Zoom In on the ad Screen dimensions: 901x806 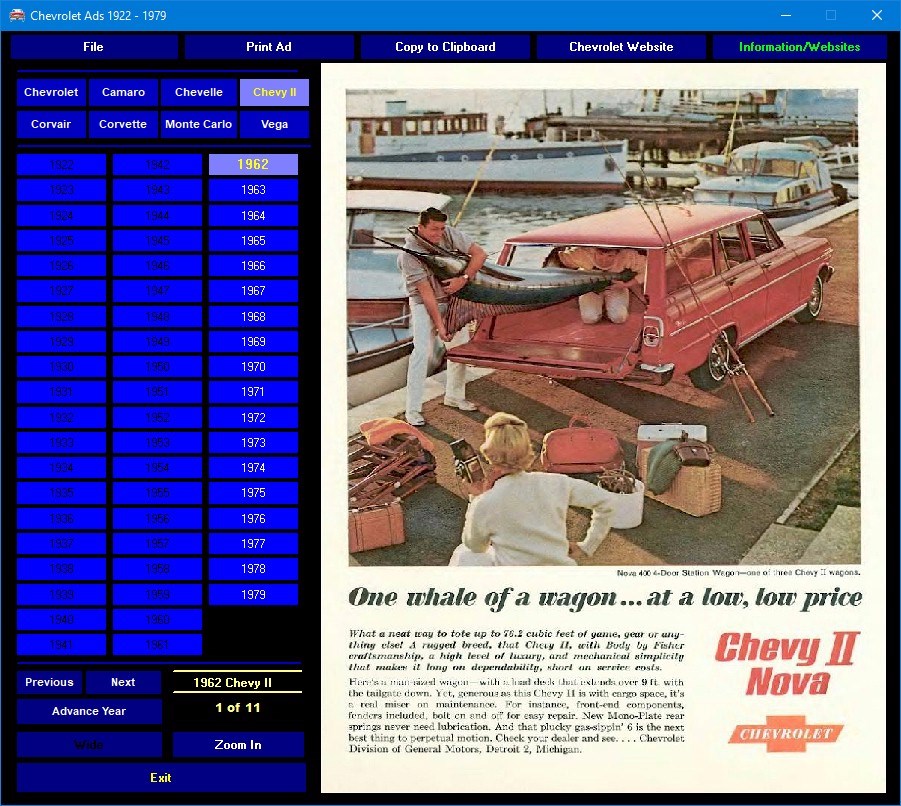pyautogui.click(x=238, y=745)
